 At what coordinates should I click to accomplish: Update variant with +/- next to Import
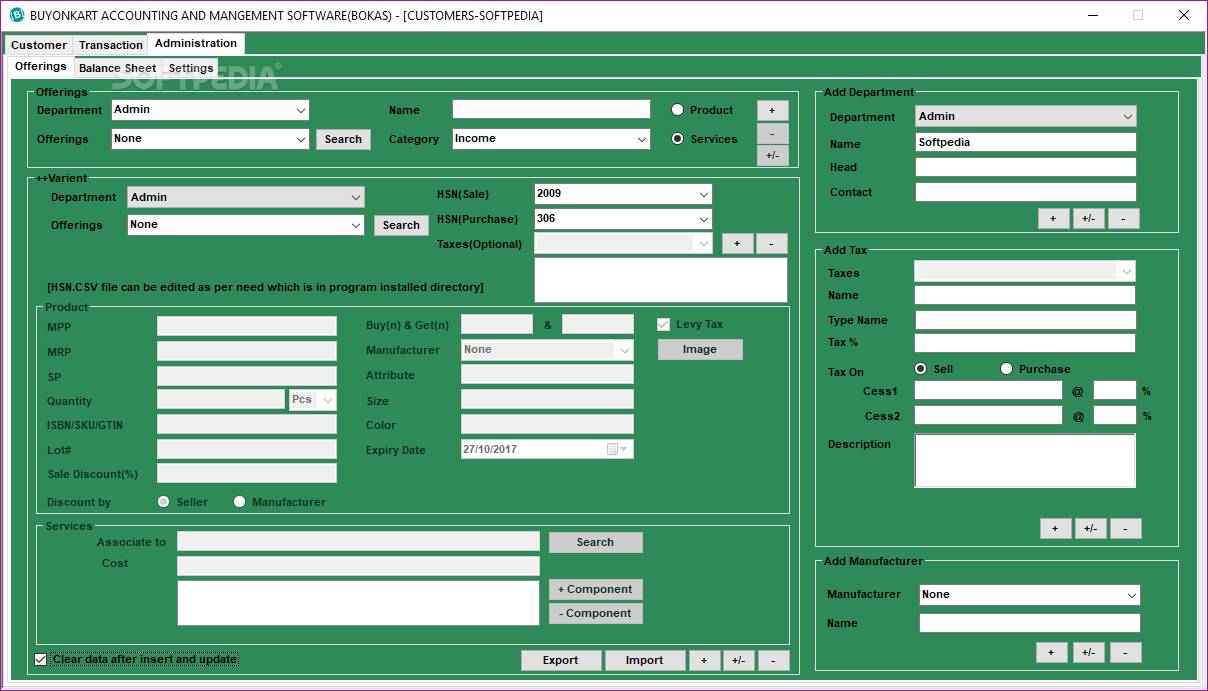738,660
